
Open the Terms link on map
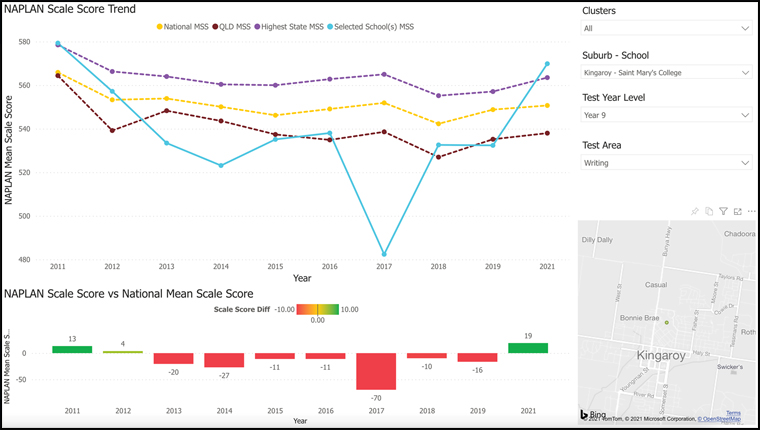(733, 412)
